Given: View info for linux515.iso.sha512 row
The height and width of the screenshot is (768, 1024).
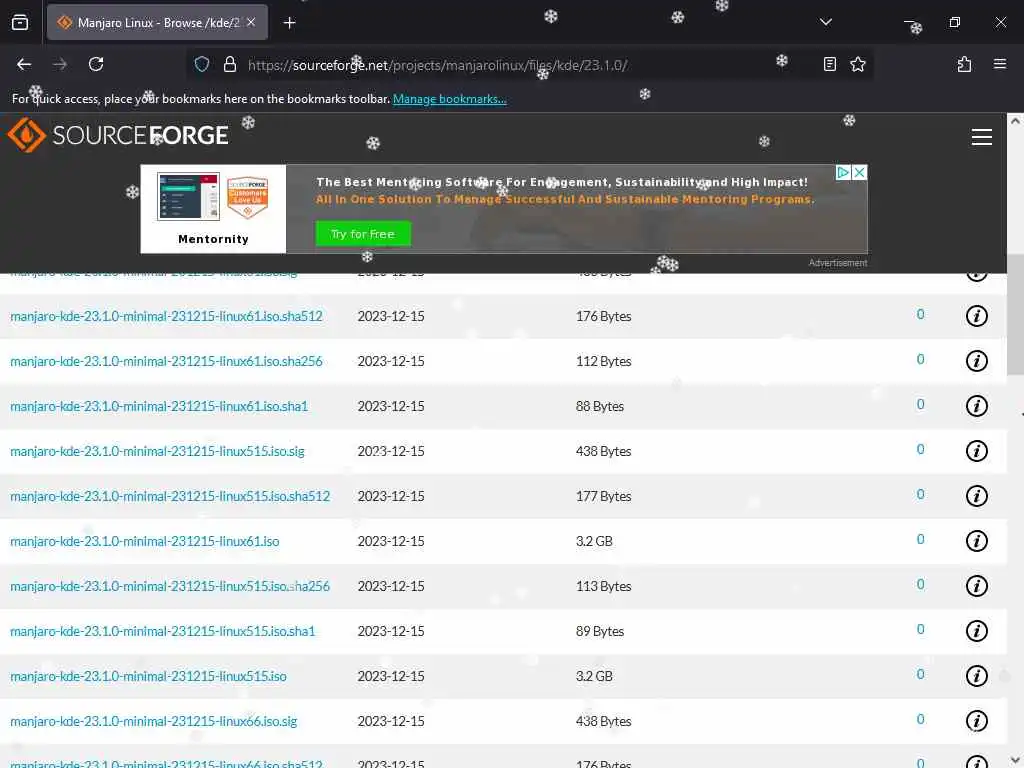Looking at the screenshot, I should (x=976, y=496).
